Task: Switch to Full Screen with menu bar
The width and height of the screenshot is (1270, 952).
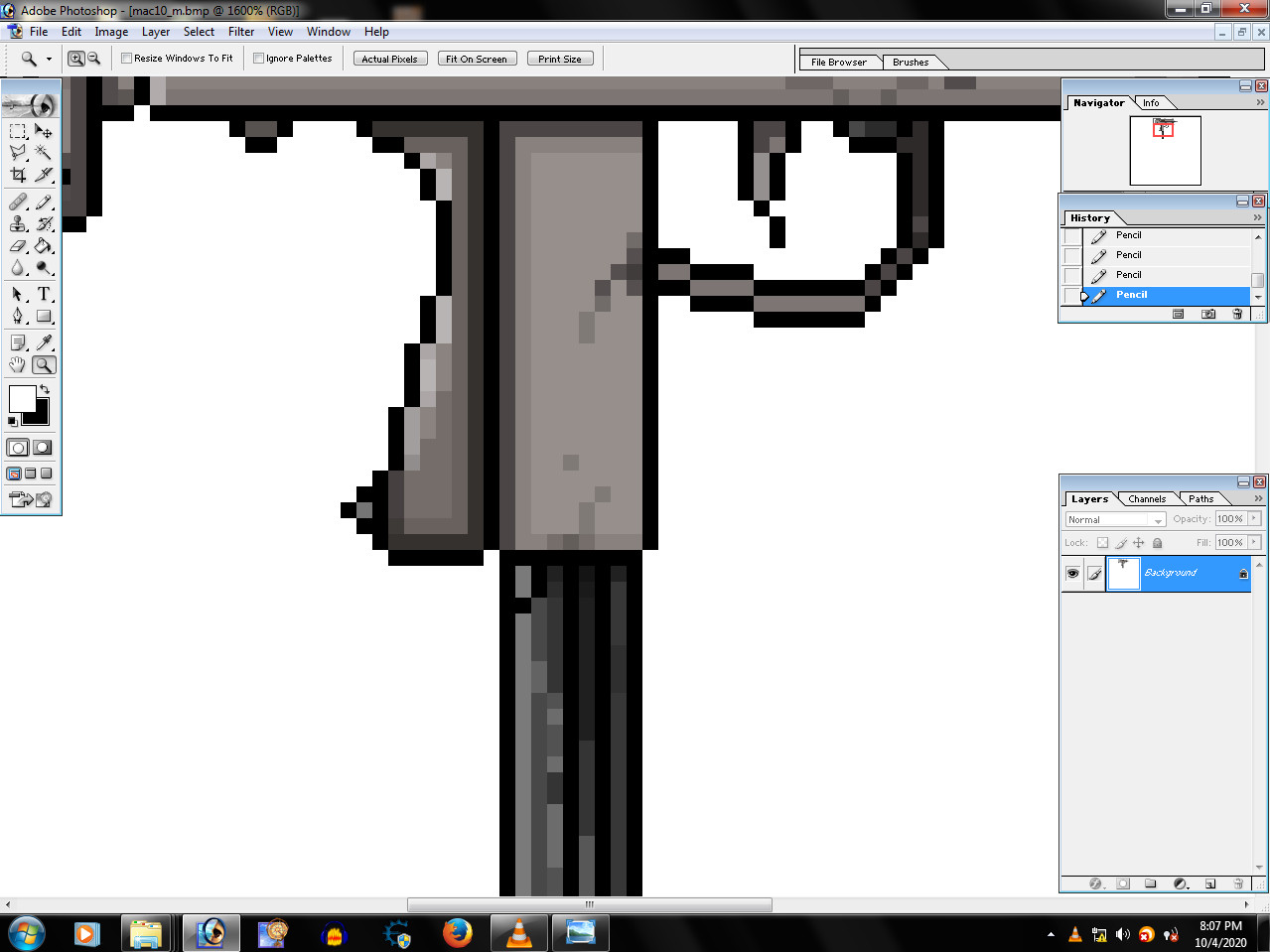Action: pos(30,474)
